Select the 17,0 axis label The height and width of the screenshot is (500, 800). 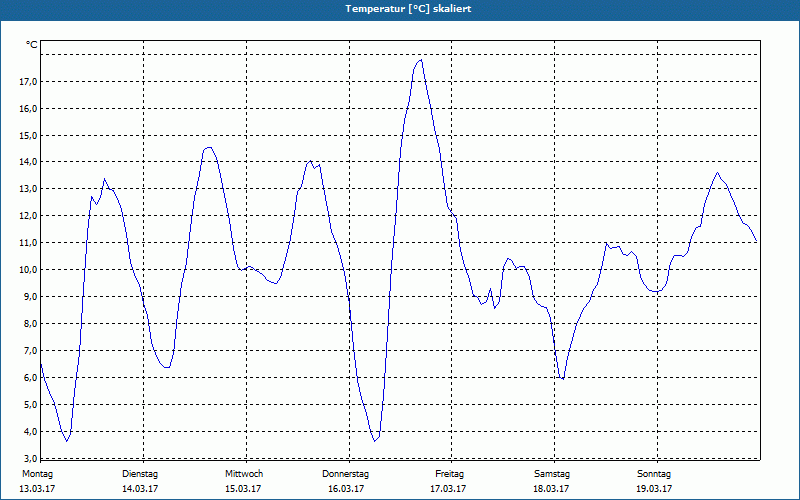(28, 82)
